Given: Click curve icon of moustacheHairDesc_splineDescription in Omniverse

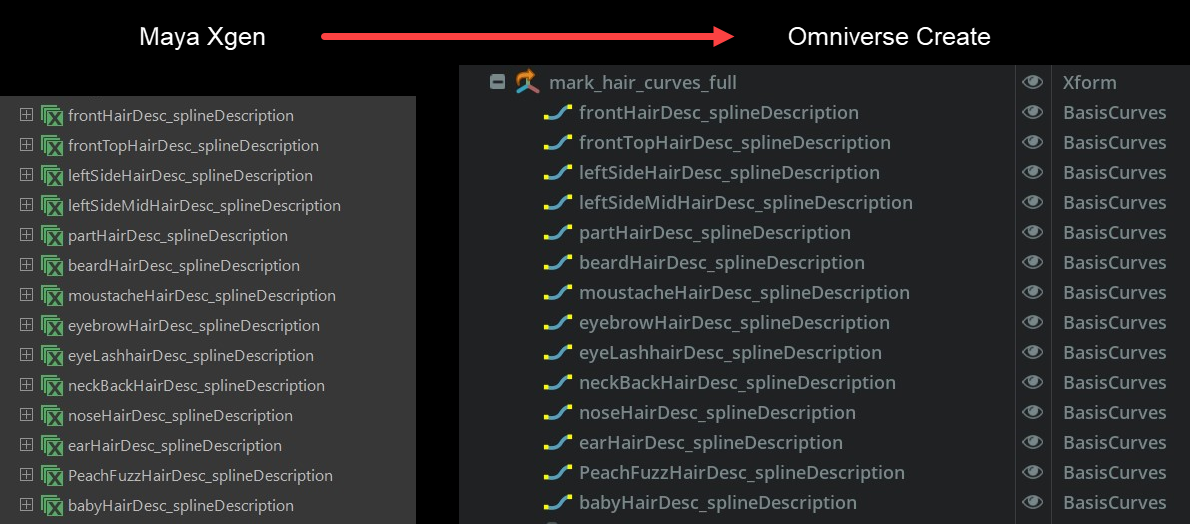Looking at the screenshot, I should (557, 293).
